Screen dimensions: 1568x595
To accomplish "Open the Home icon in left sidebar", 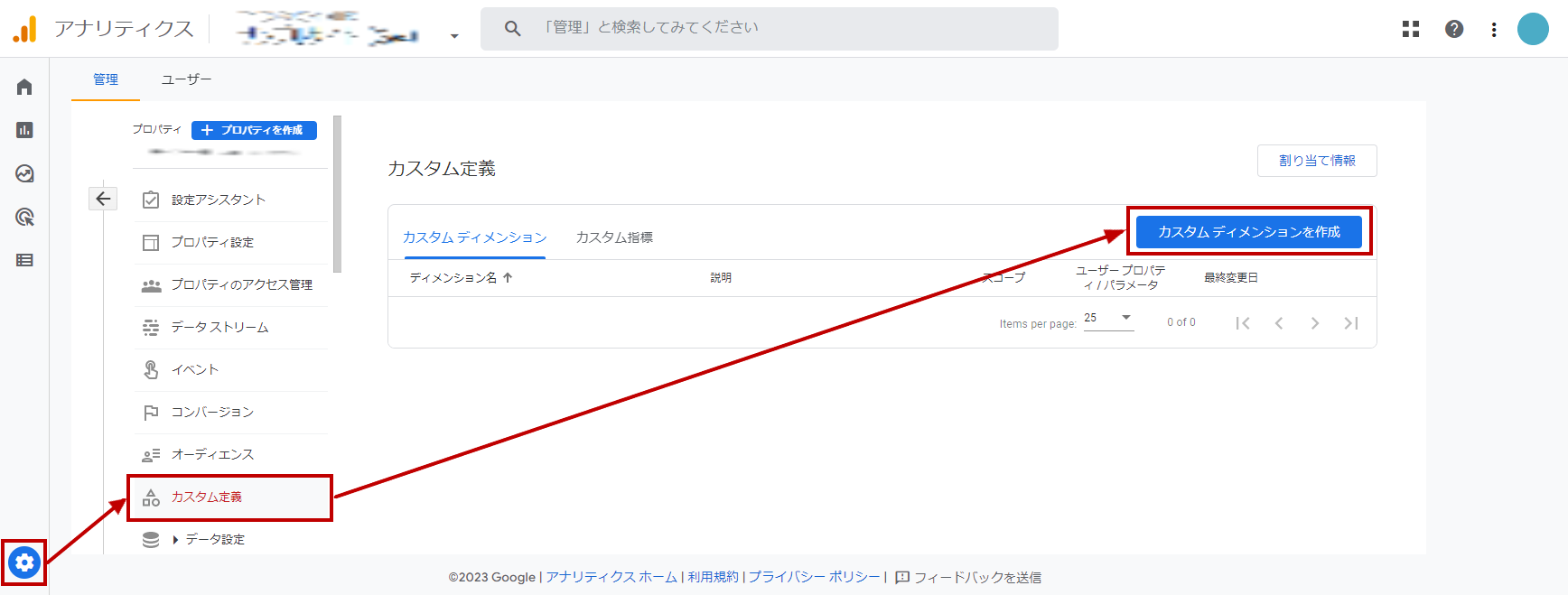I will tap(24, 87).
